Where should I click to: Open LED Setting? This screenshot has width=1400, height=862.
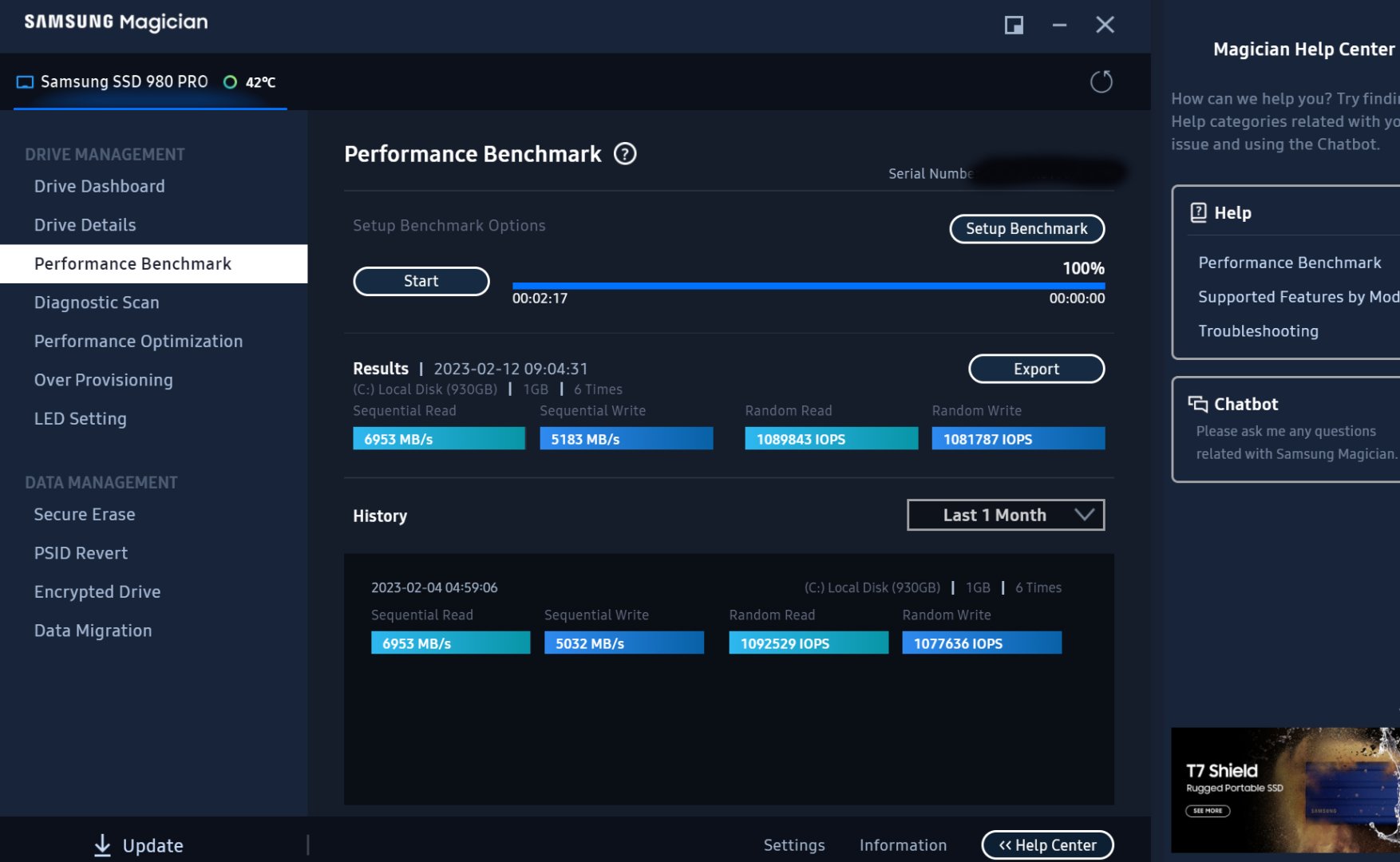[81, 419]
